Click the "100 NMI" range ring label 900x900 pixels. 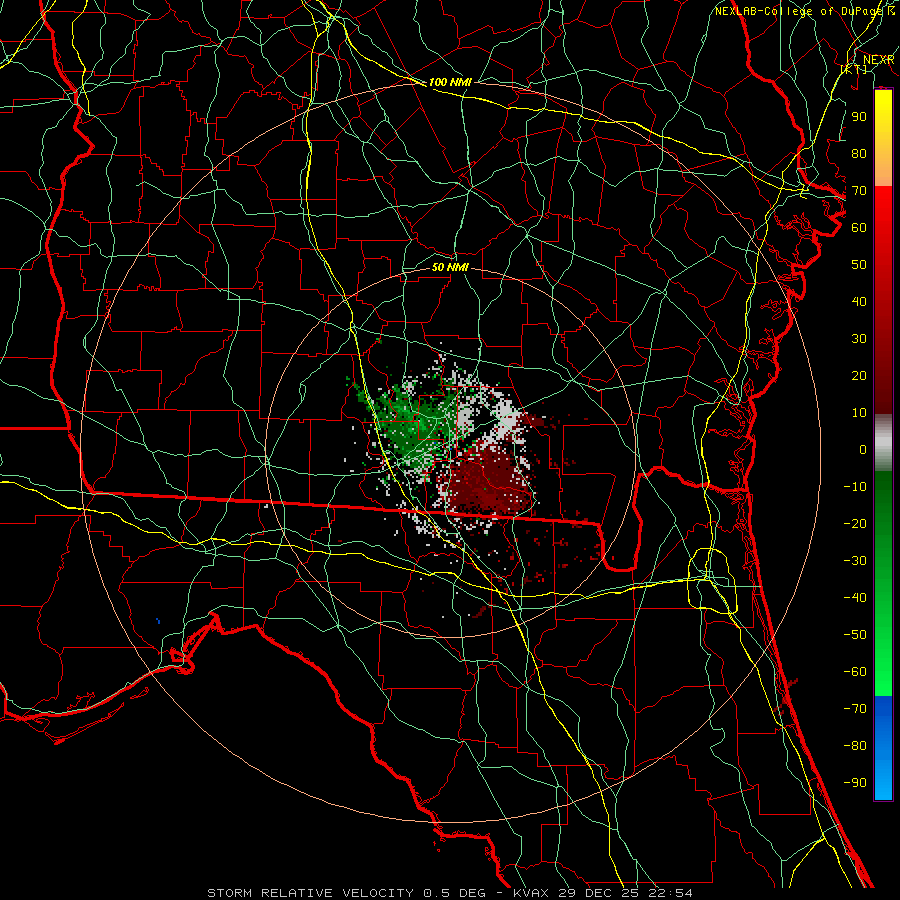click(x=450, y=82)
